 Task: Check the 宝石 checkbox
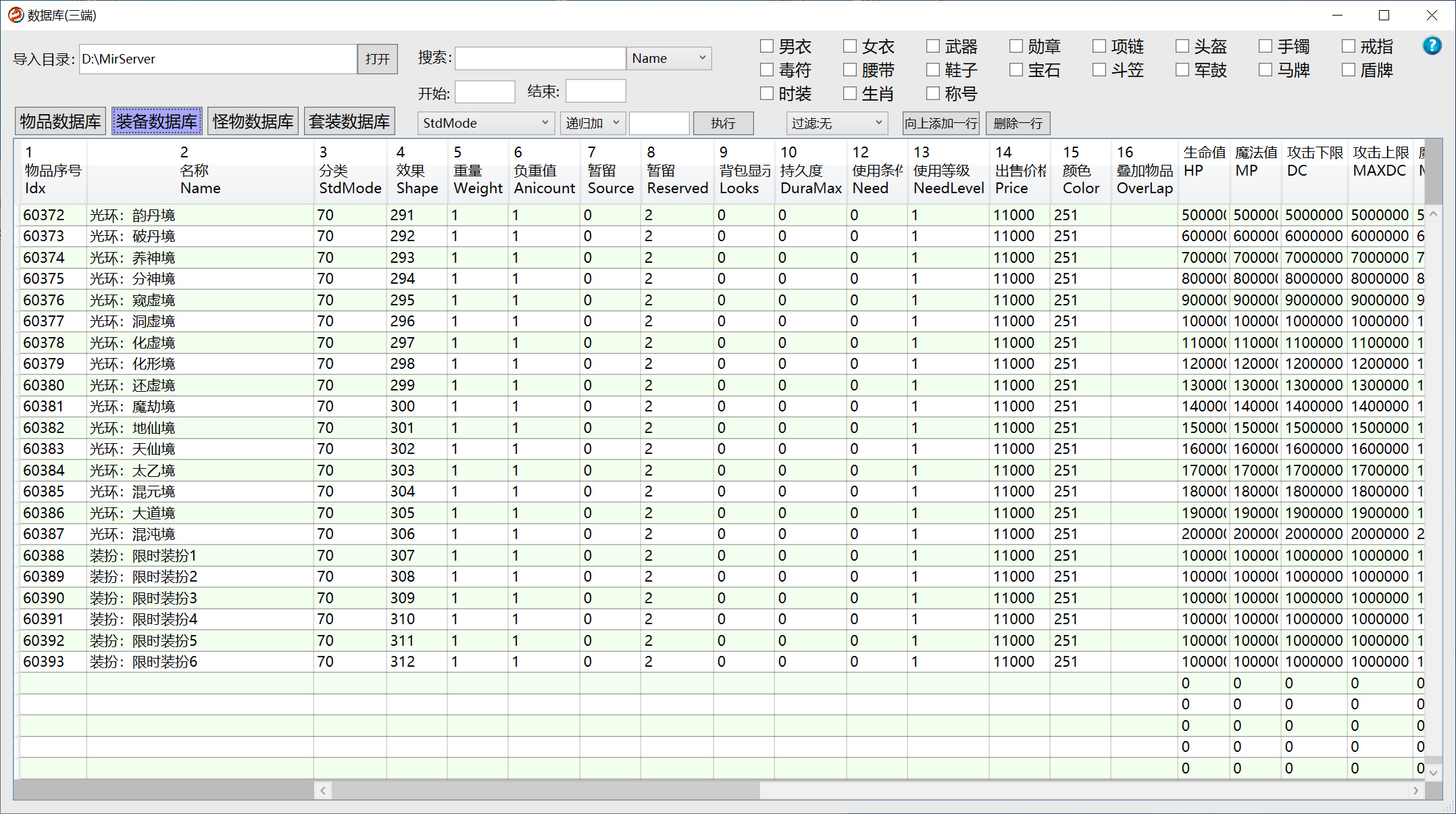click(x=1016, y=70)
